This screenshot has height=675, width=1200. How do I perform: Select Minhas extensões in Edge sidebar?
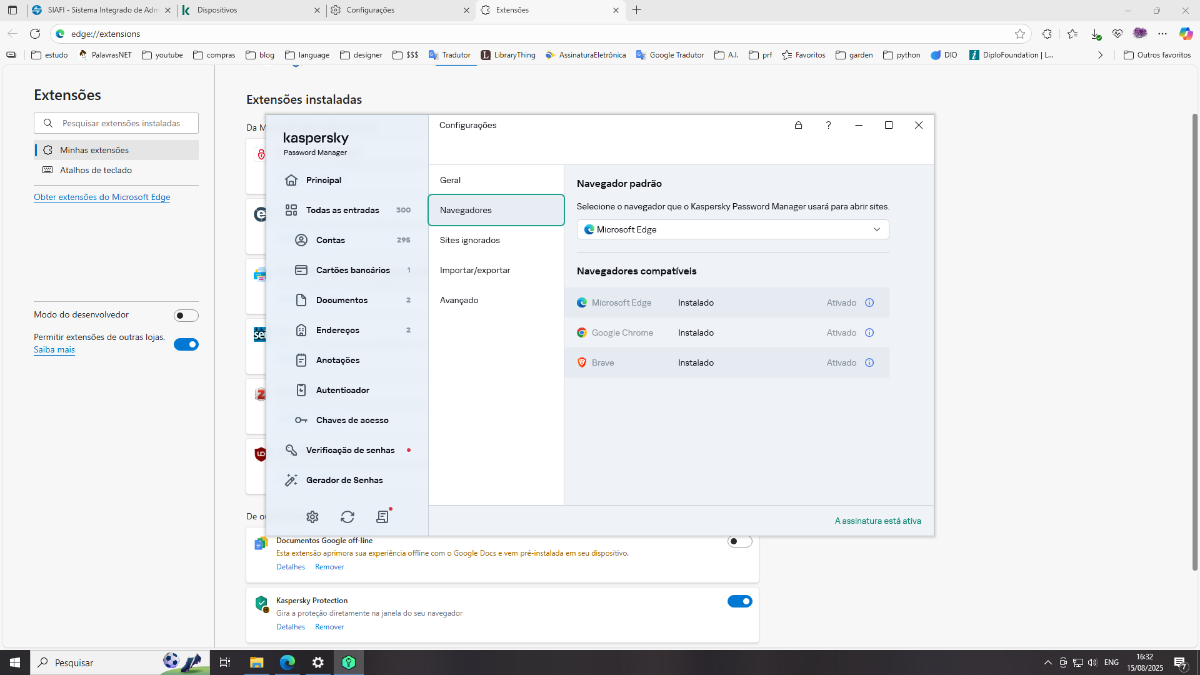point(116,150)
